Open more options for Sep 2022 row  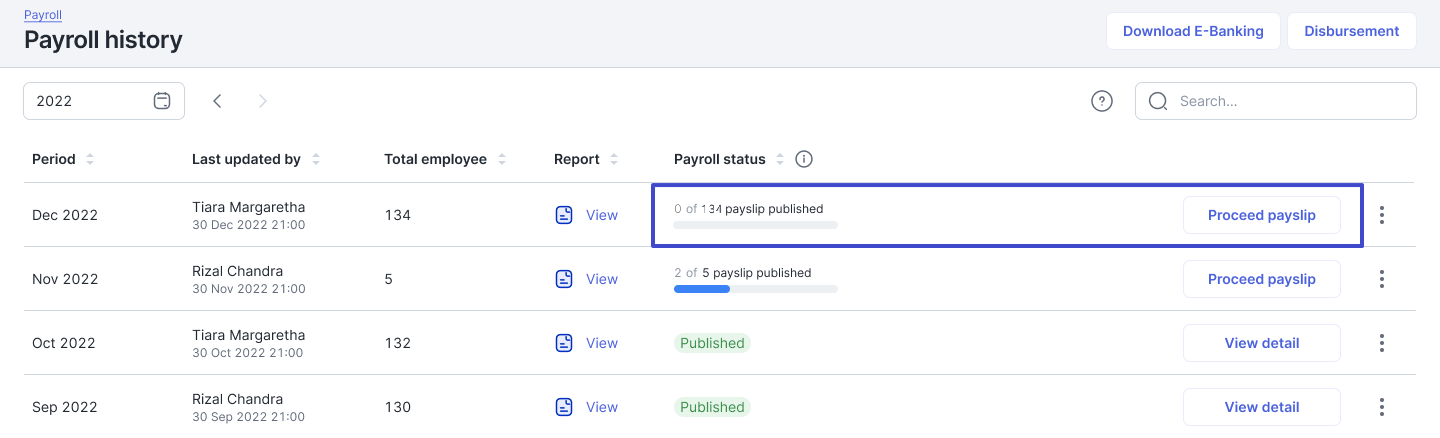1382,407
